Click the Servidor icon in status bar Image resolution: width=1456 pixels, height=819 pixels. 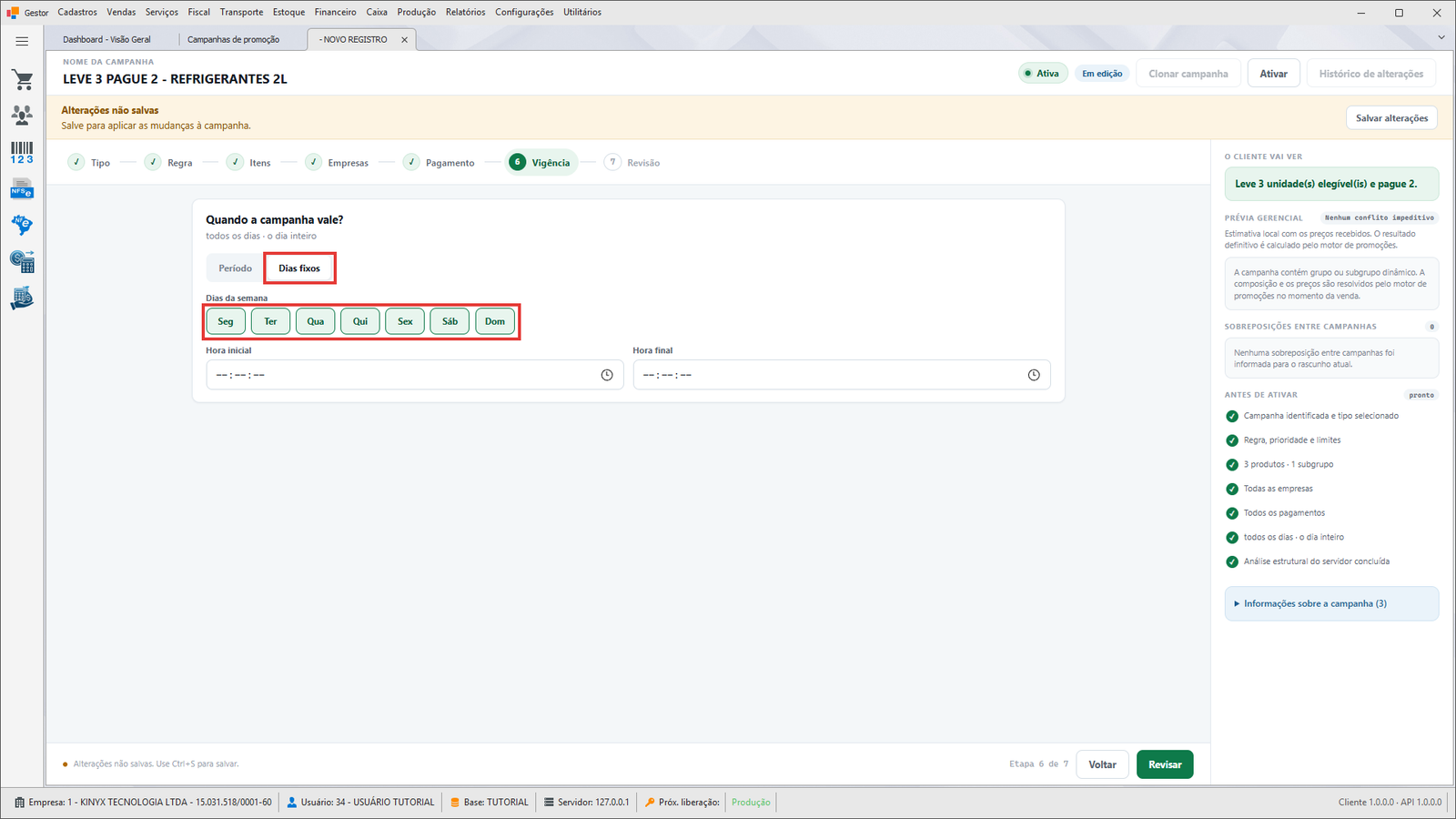[x=549, y=803]
